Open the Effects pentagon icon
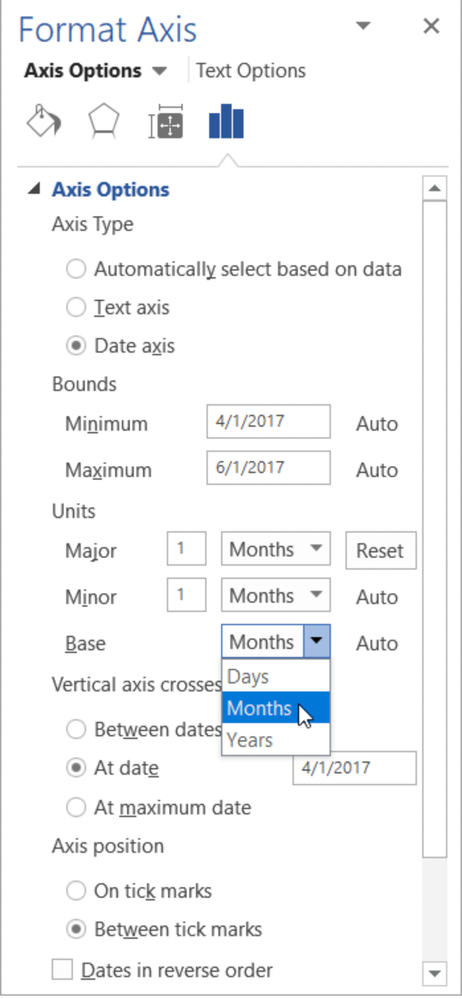Viewport: 462px width, 999px height. 103,122
